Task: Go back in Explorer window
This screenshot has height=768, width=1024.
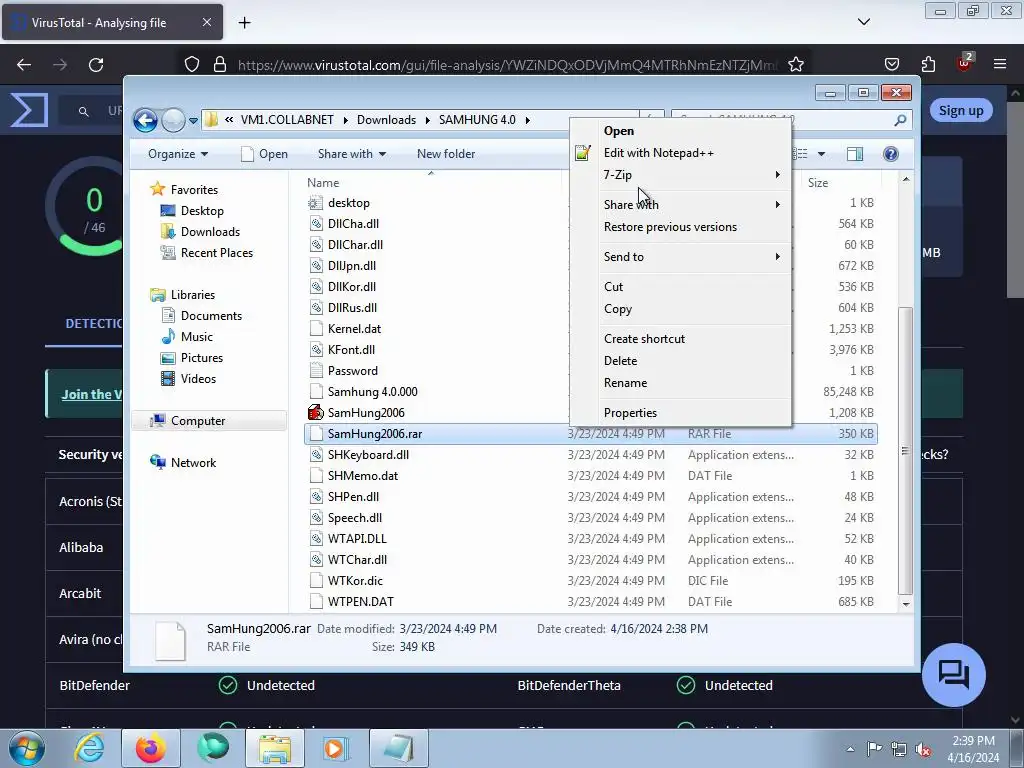Action: (146, 120)
